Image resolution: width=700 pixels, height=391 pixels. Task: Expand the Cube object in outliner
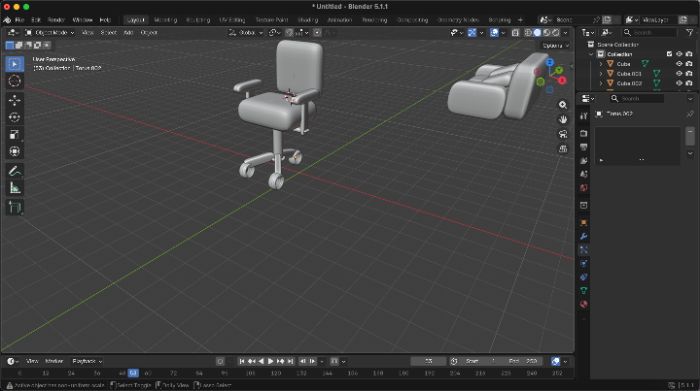pos(601,64)
